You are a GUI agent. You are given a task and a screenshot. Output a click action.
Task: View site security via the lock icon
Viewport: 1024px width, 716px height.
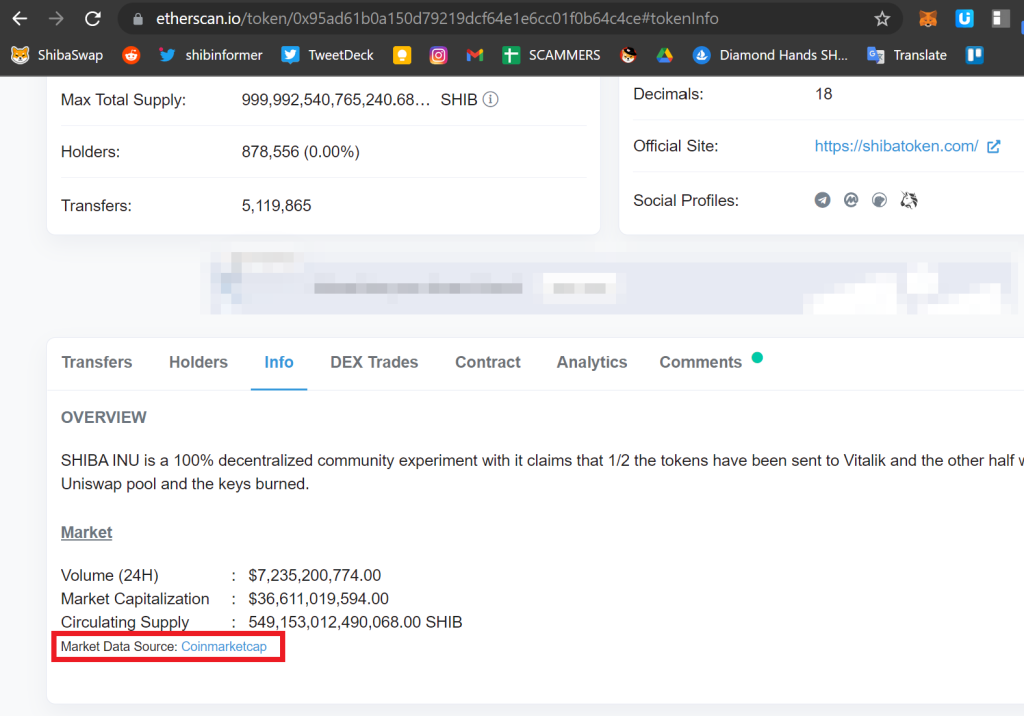138,19
